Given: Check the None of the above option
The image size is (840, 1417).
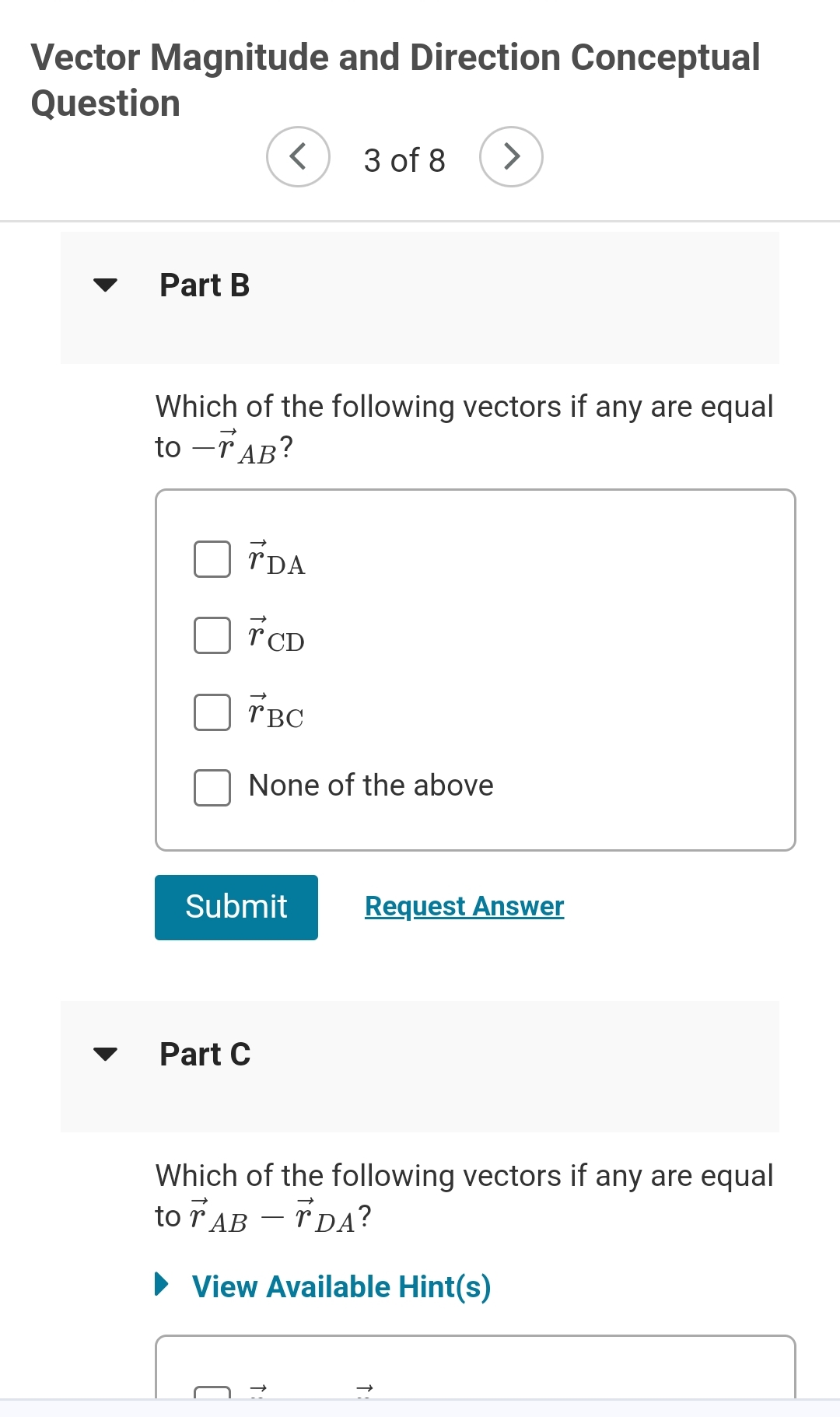Looking at the screenshot, I should click(211, 786).
